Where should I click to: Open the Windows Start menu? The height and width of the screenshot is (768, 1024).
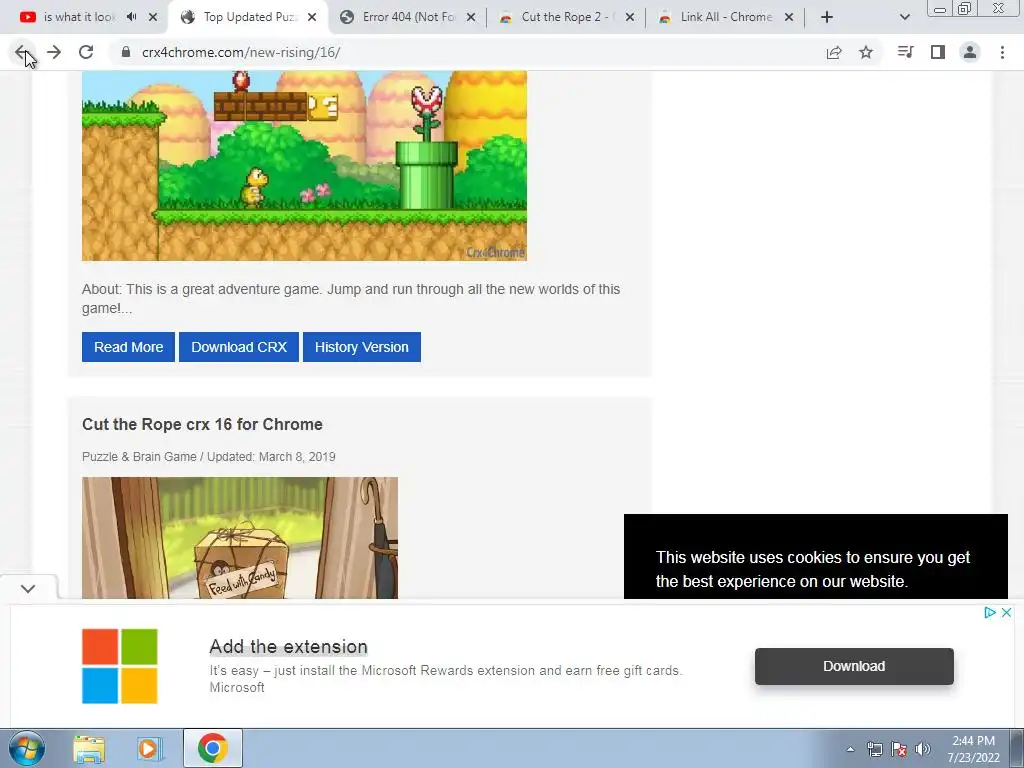click(26, 748)
